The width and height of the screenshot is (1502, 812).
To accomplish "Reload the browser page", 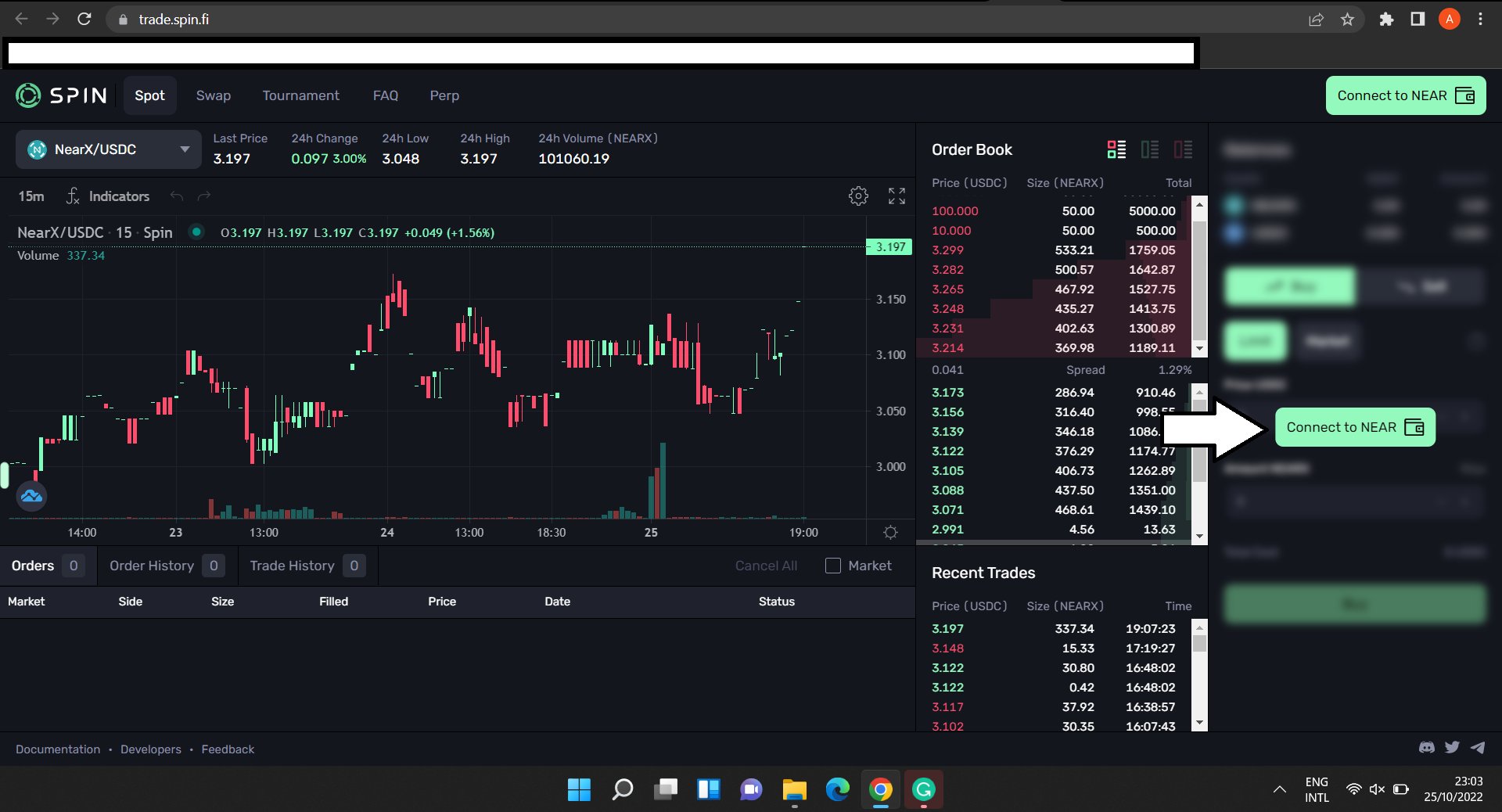I will pyautogui.click(x=84, y=19).
